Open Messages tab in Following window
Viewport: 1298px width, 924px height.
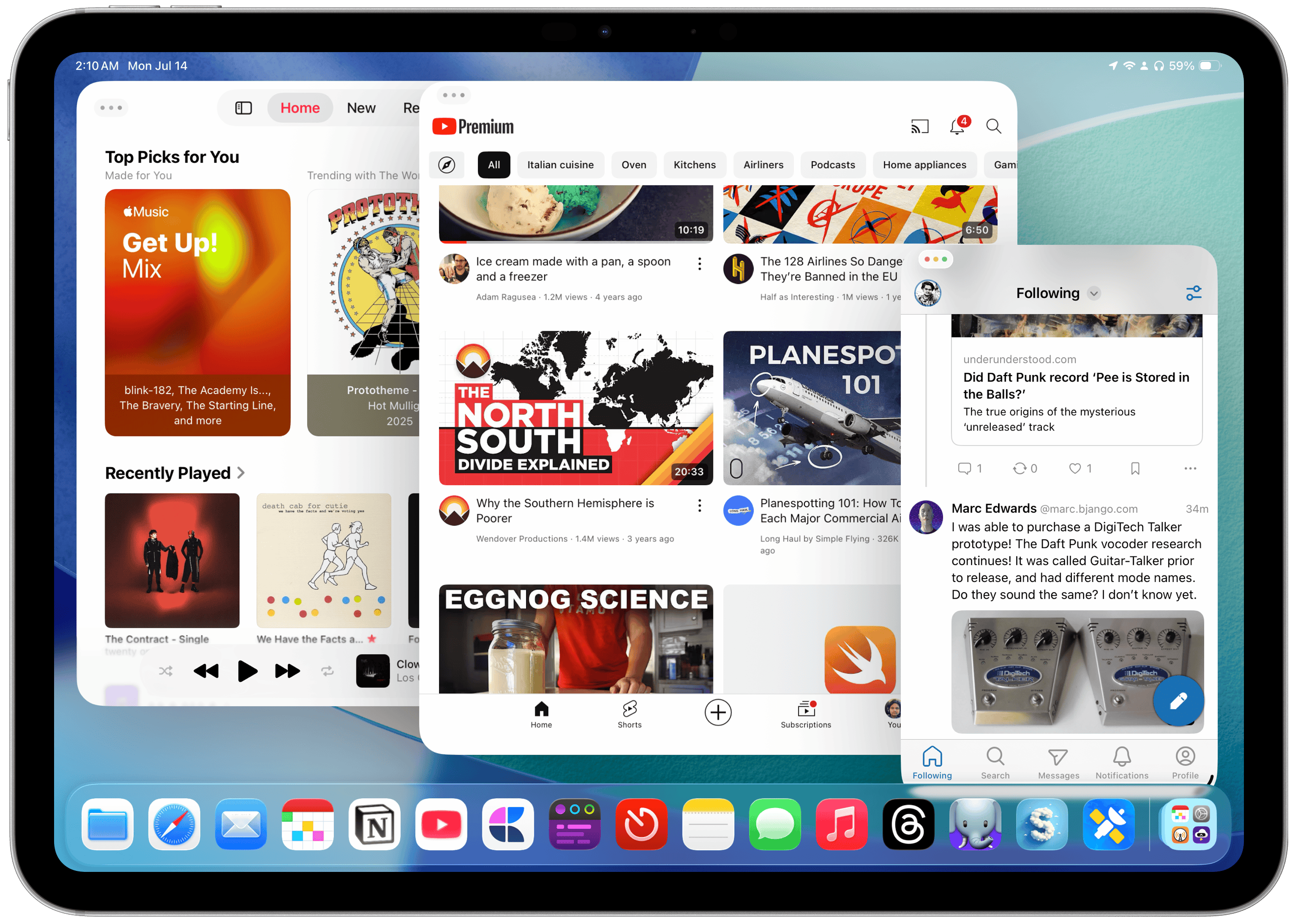tap(1059, 763)
